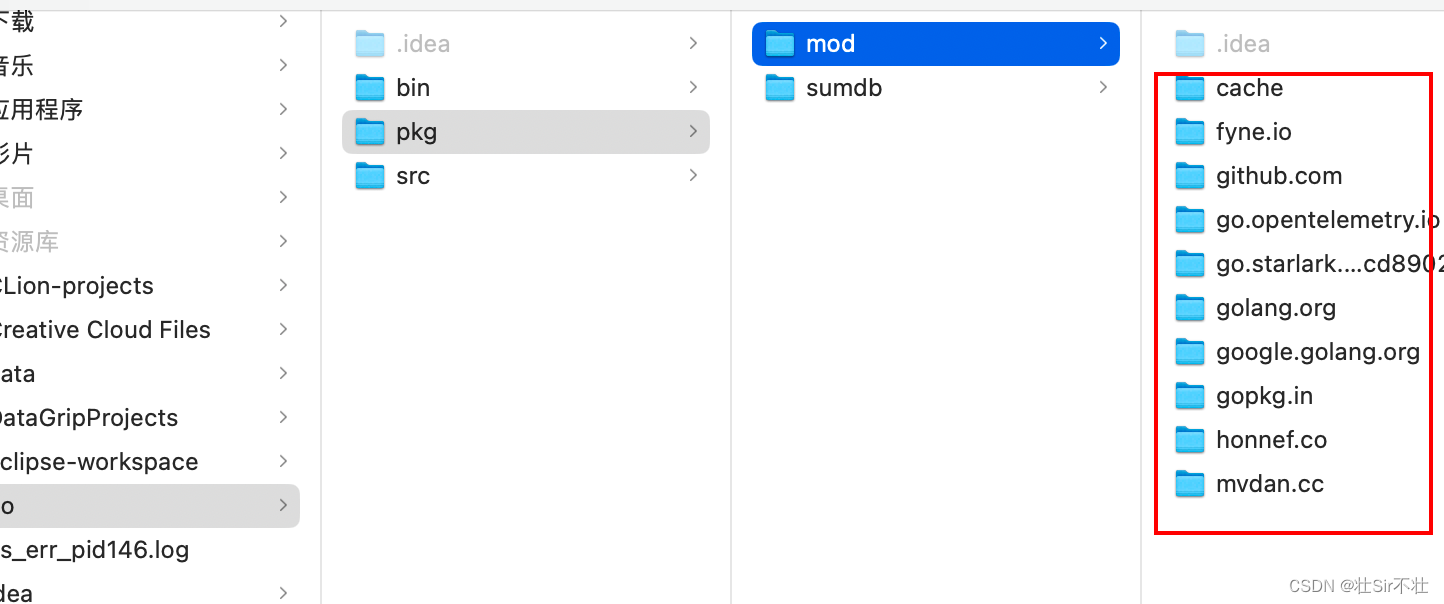Expand the CLion-projects disclosure arrow
Screen dimensions: 1444x604
[x=283, y=285]
